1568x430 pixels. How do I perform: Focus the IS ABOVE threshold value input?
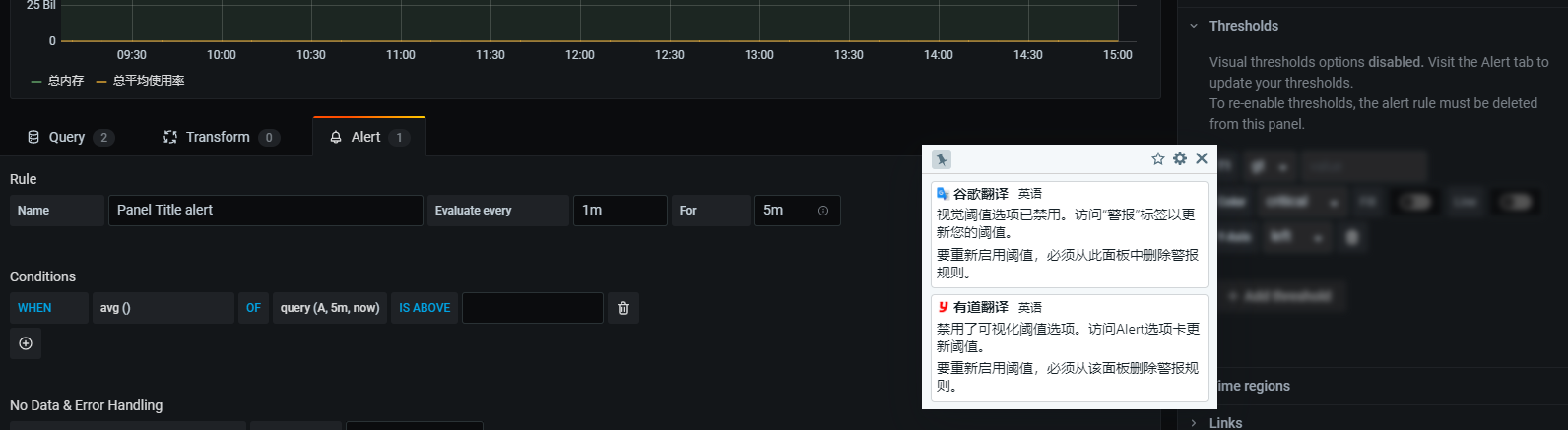(x=532, y=308)
